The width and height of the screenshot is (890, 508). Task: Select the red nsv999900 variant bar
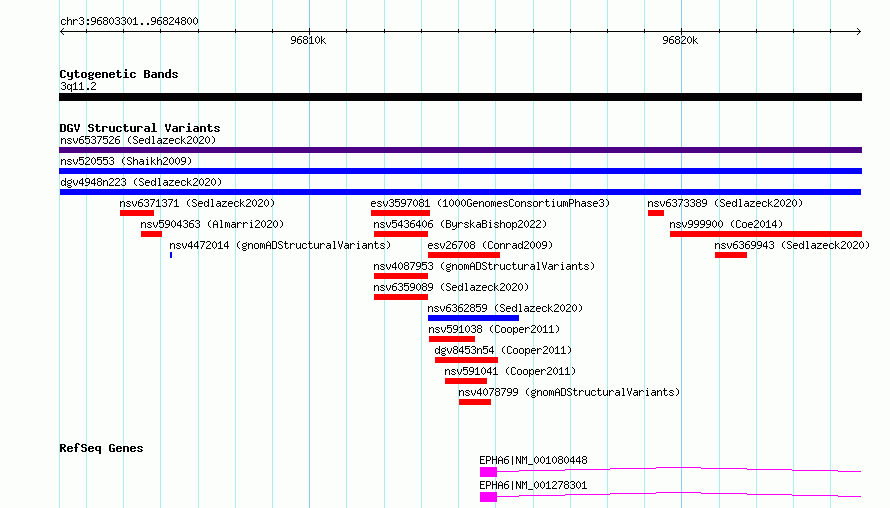point(766,234)
